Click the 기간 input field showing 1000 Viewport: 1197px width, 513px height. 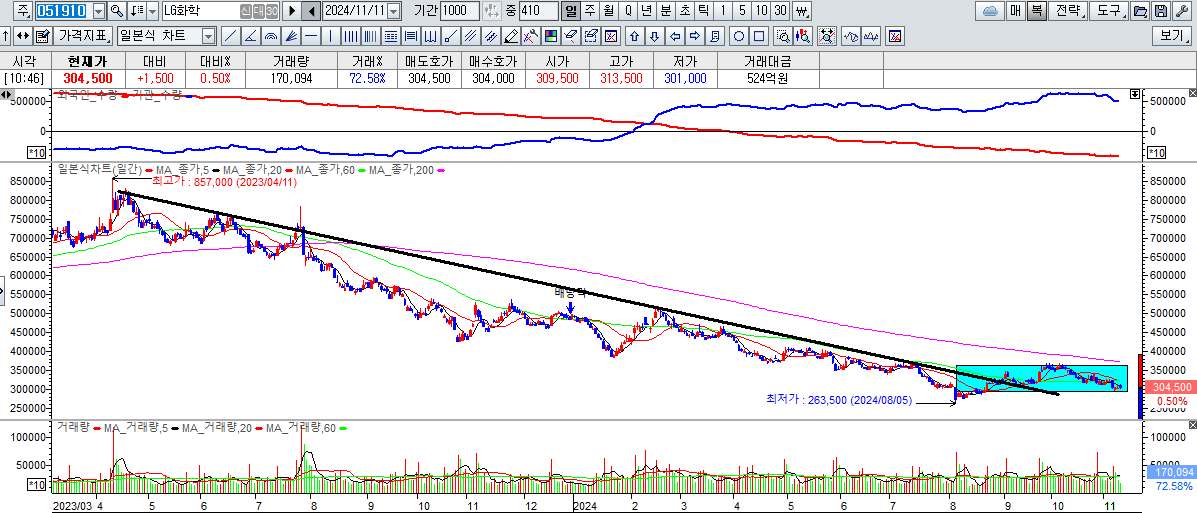[x=460, y=11]
